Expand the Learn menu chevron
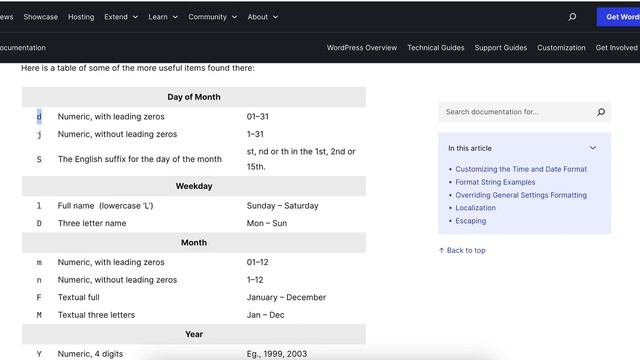 coord(175,17)
